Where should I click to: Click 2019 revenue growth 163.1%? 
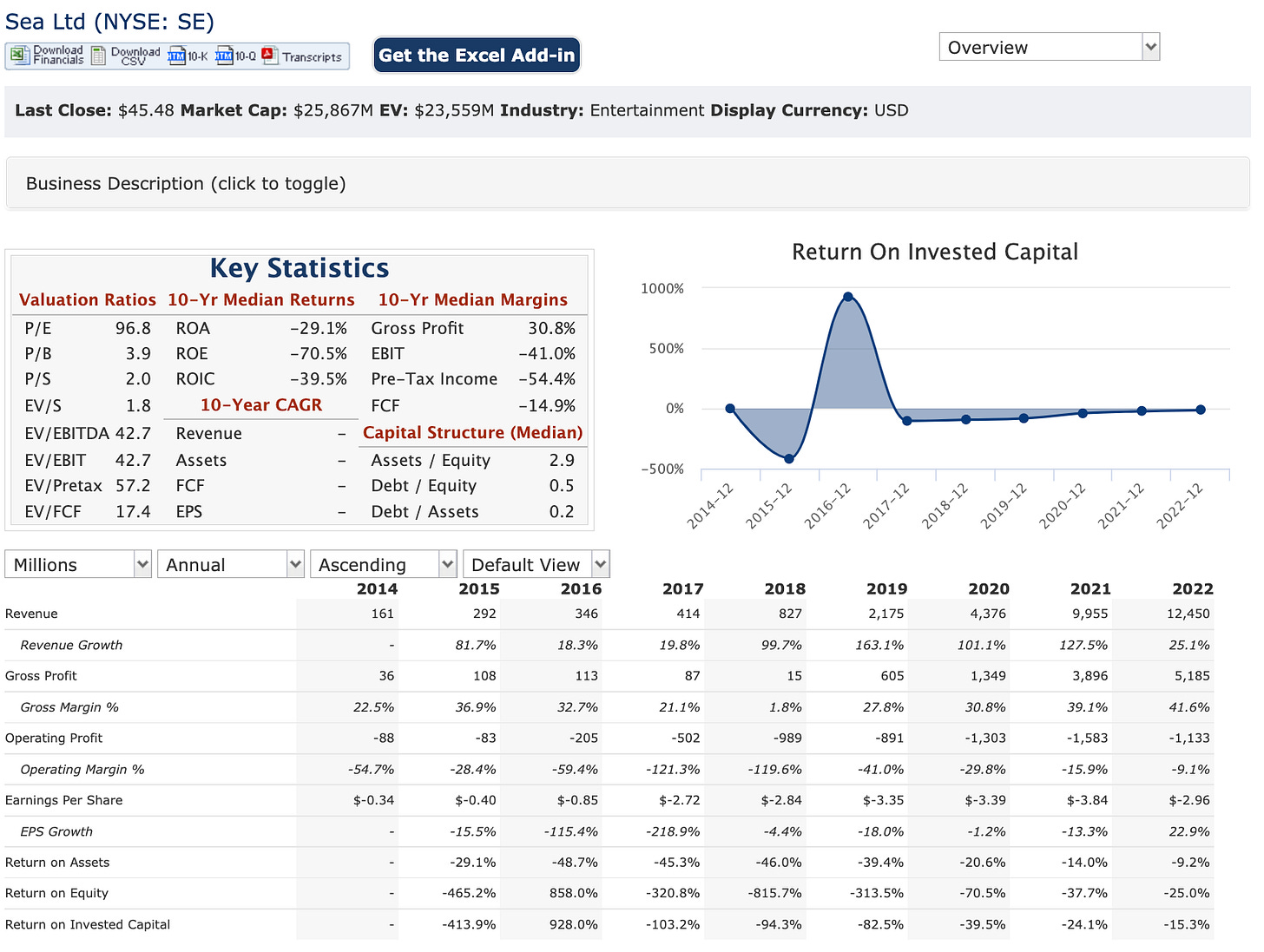coord(879,646)
